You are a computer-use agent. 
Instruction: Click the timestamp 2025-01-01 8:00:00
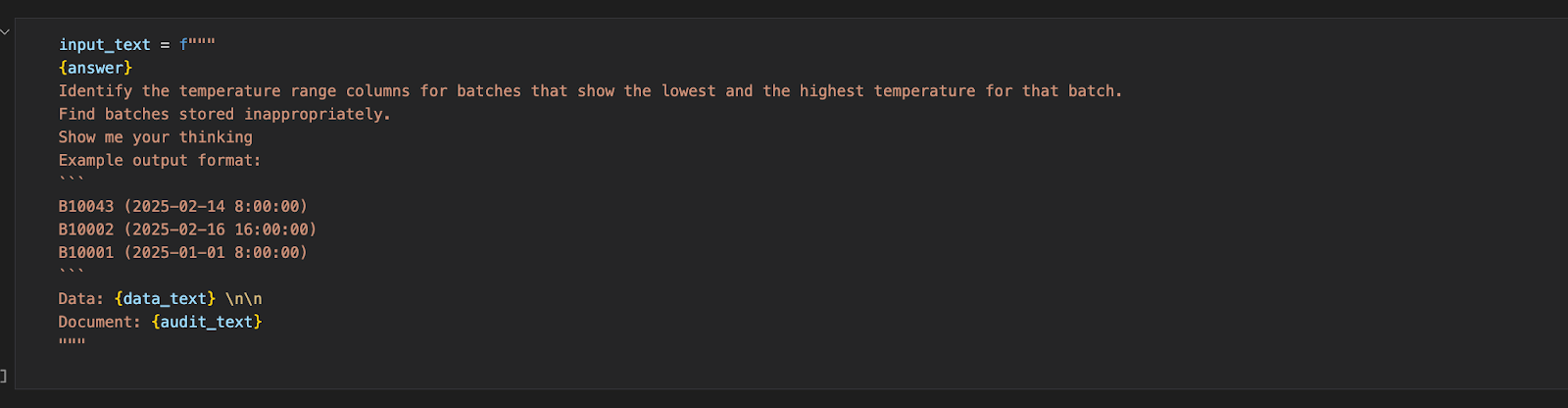[x=216, y=253]
